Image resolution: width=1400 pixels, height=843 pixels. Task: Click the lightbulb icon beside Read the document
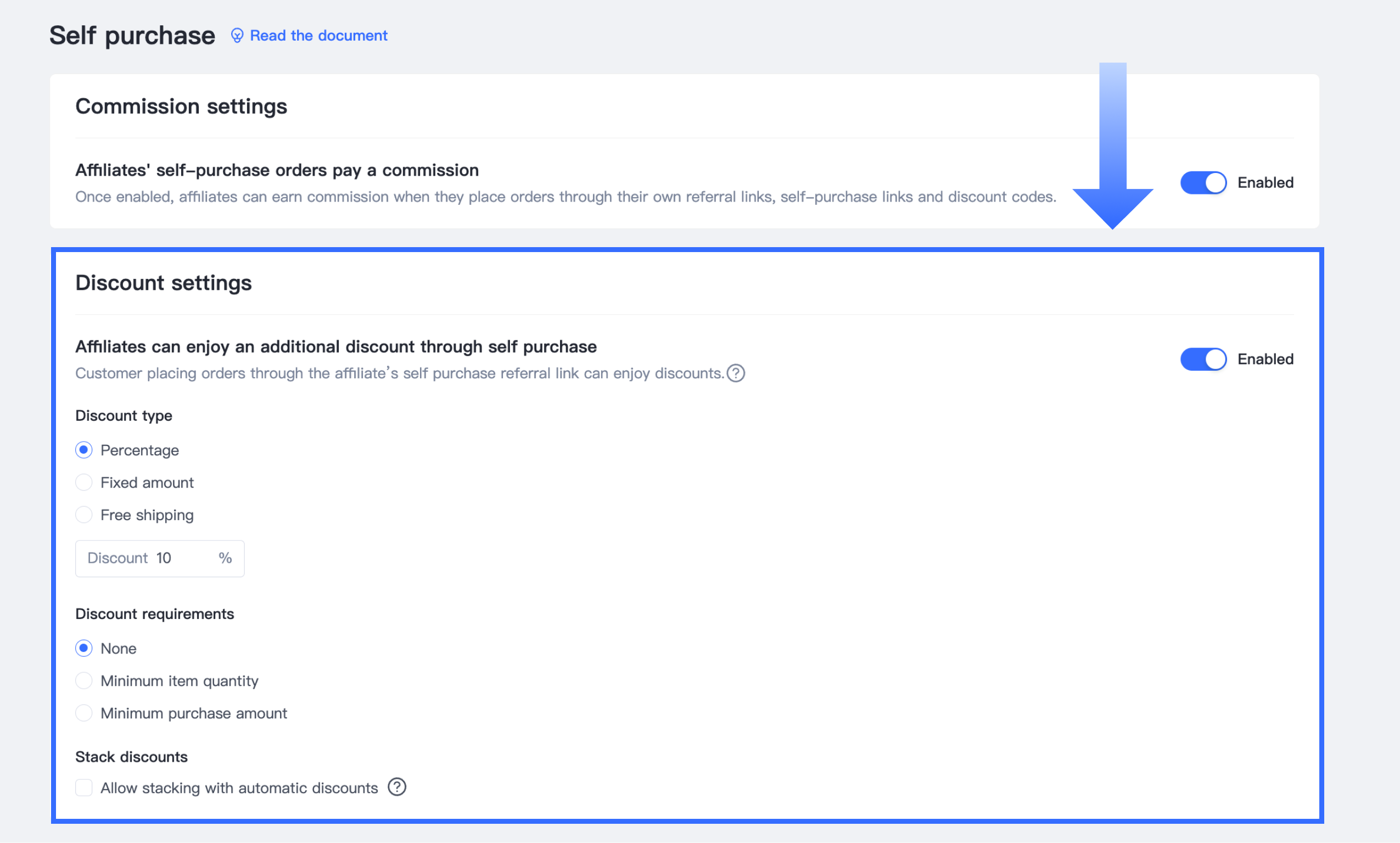tap(237, 36)
